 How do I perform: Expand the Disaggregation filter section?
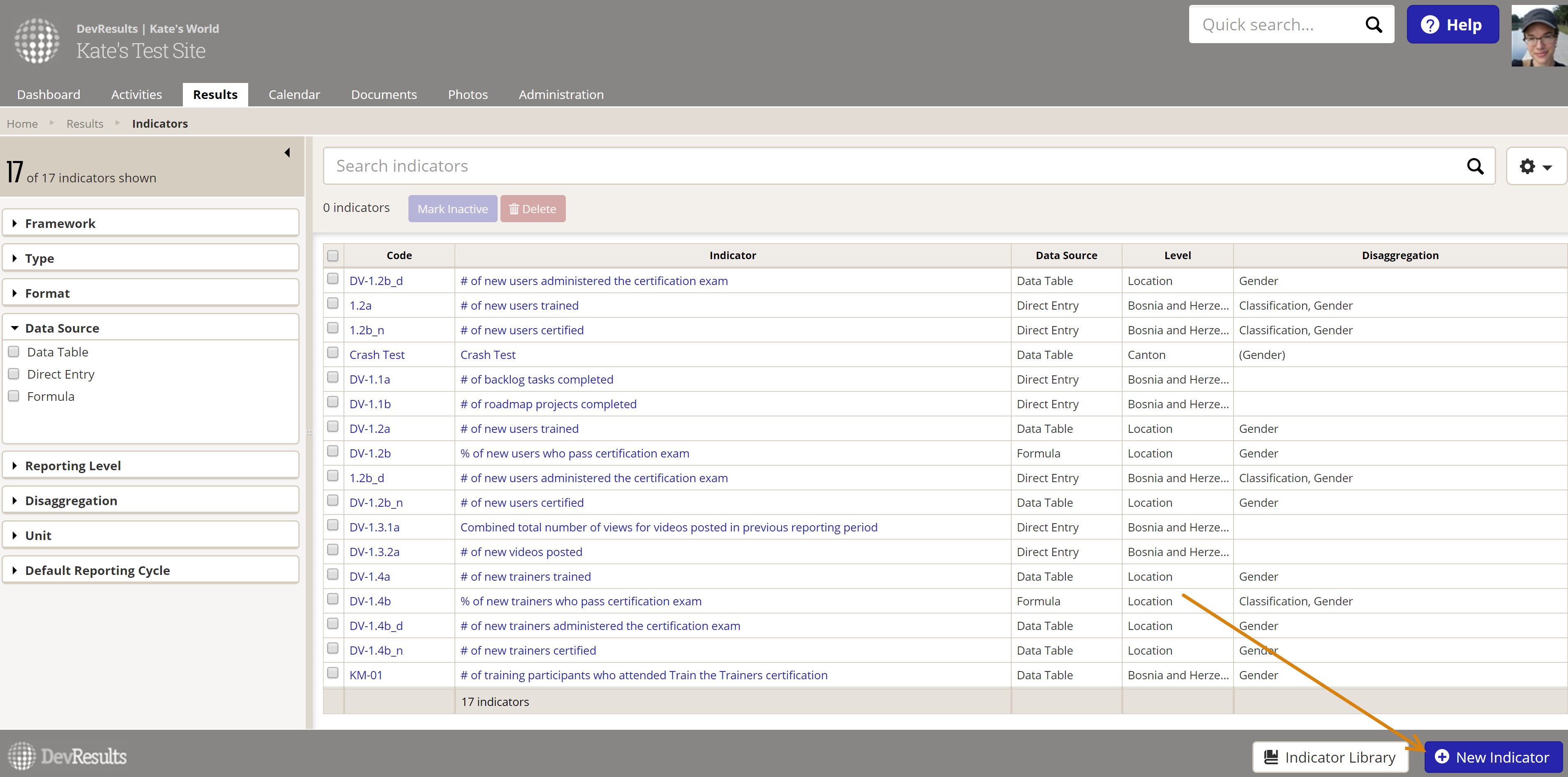71,500
